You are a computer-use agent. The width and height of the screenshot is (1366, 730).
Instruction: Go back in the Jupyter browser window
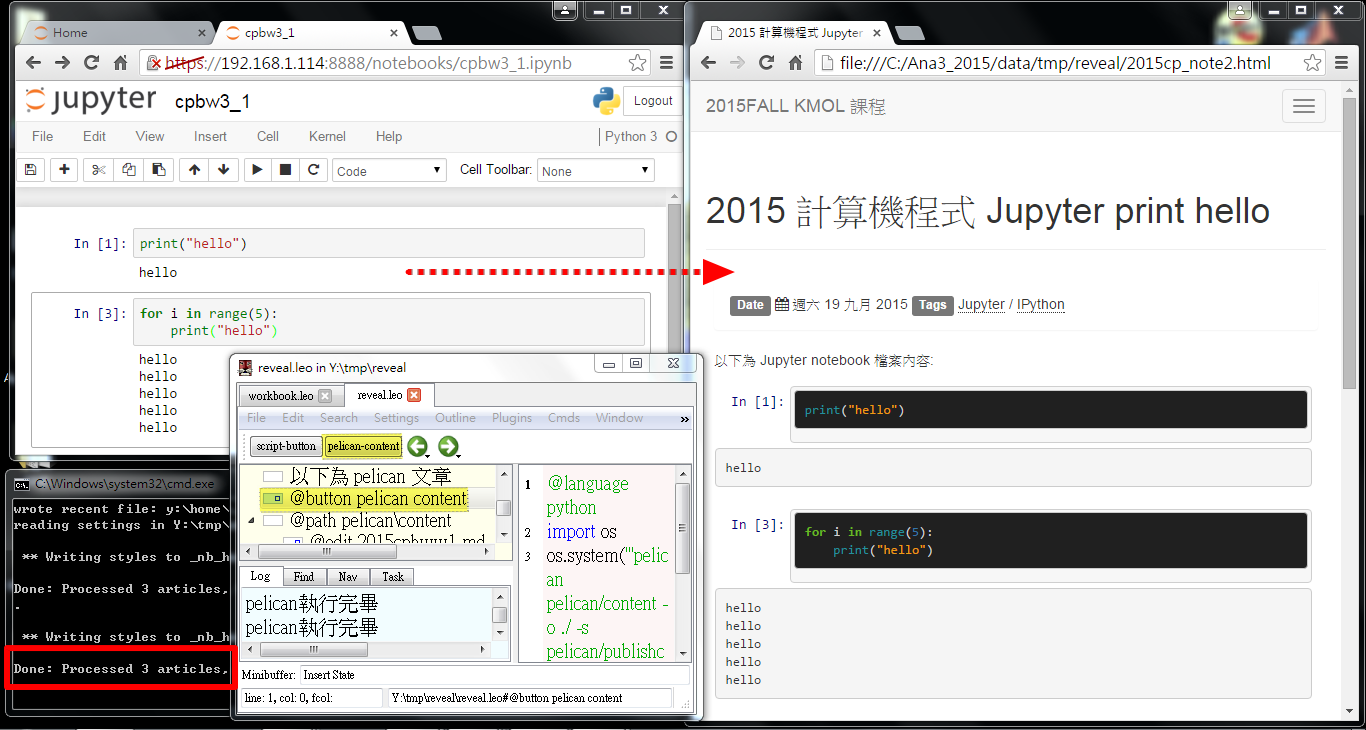tap(33, 63)
